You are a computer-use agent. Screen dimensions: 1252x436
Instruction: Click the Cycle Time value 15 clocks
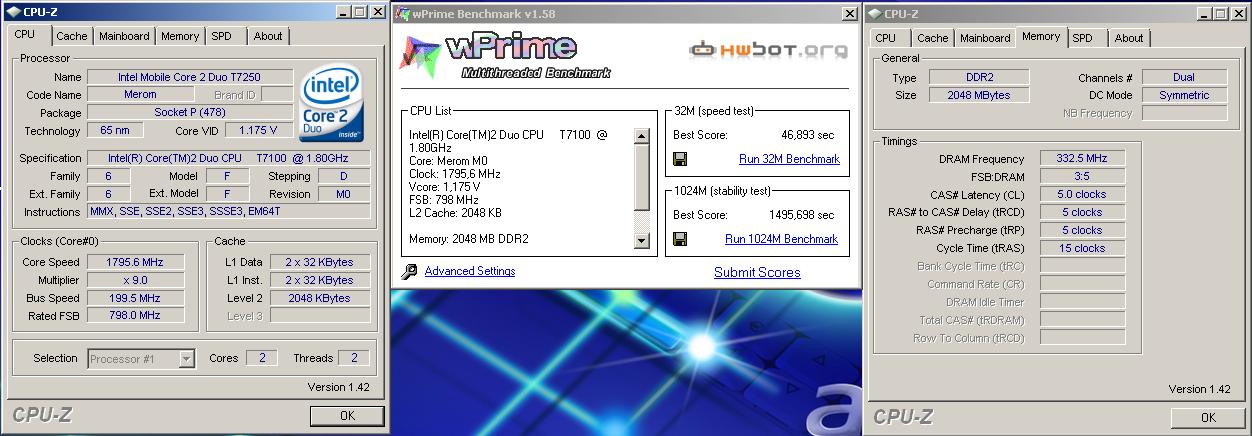pyautogui.click(x=1083, y=248)
